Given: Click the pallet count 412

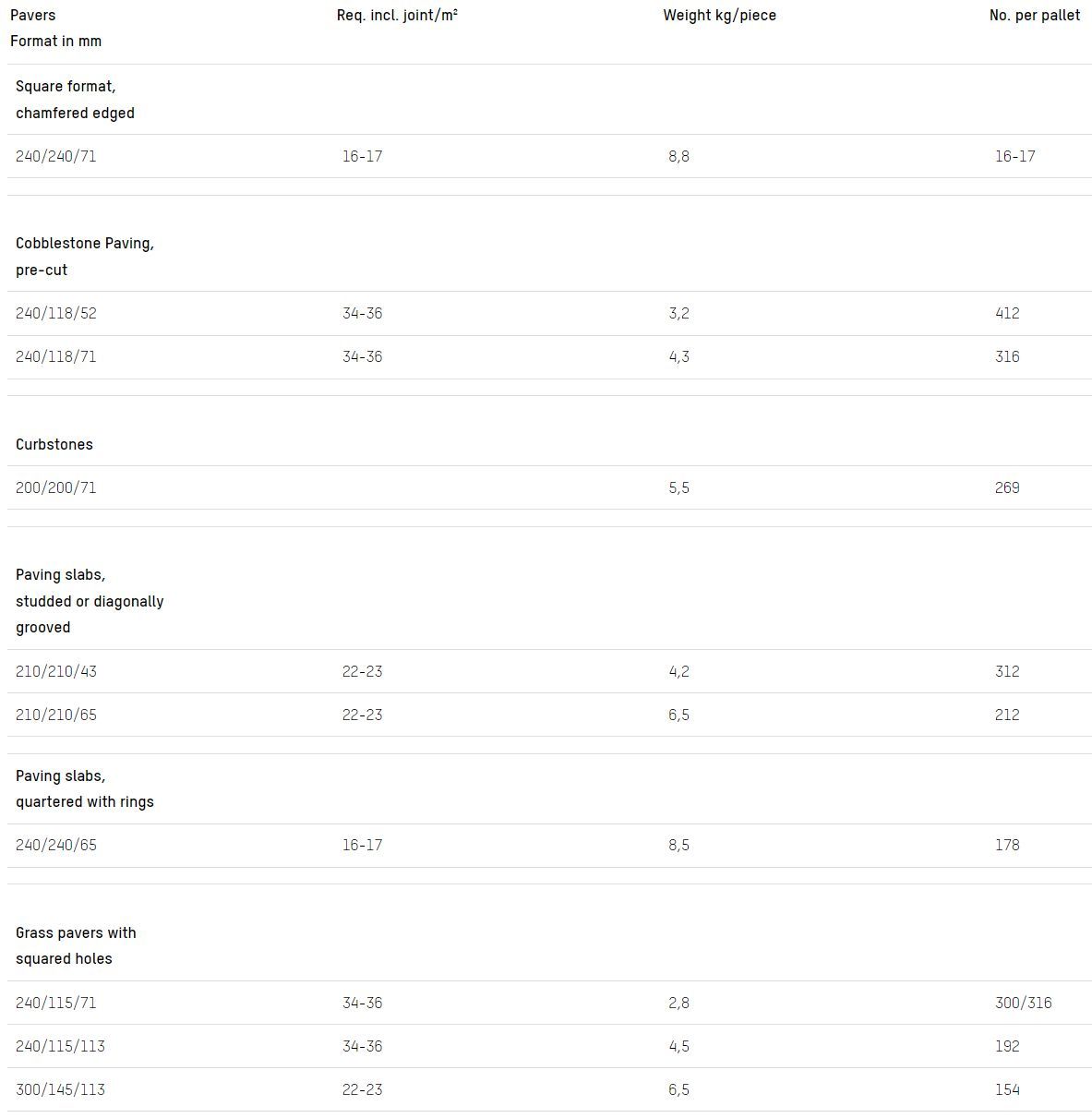Looking at the screenshot, I should click(1007, 313).
